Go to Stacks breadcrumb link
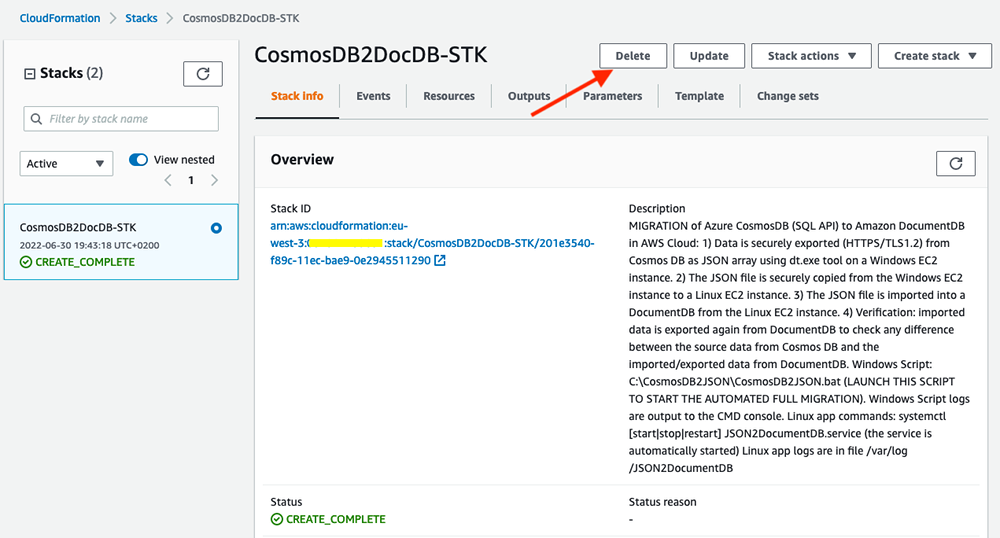This screenshot has height=538, width=1000. (x=141, y=18)
